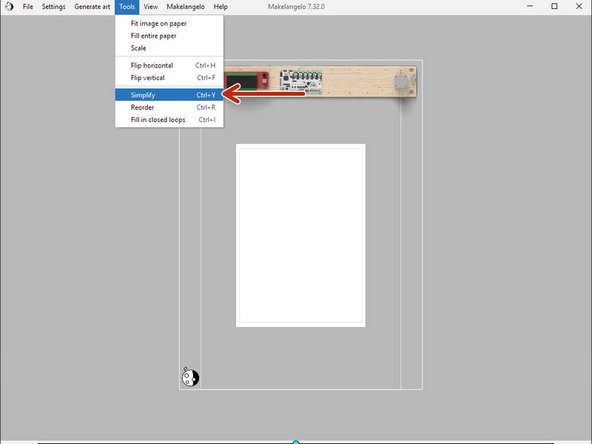Open the Help menu

point(220,7)
